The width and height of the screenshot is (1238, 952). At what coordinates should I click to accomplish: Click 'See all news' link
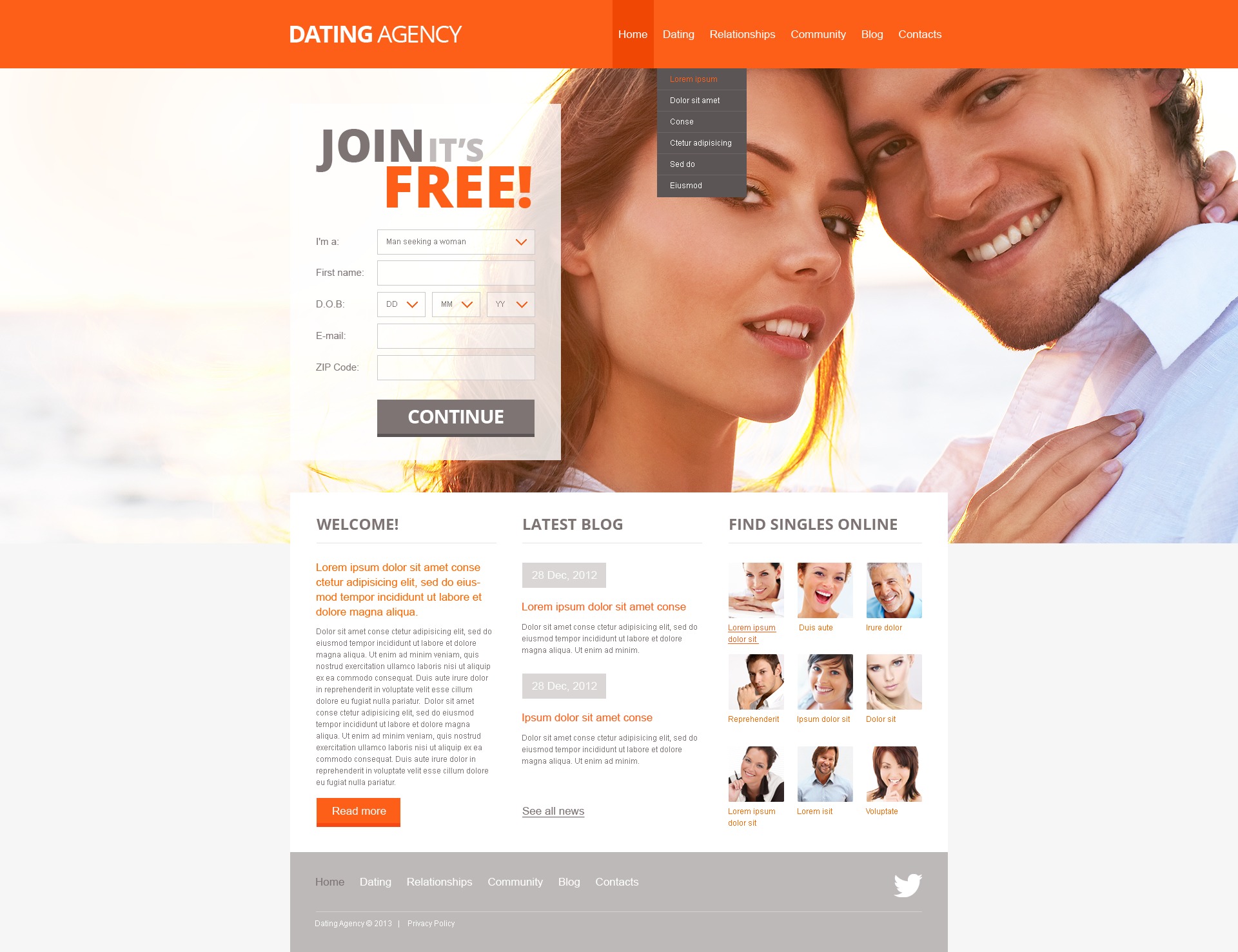(x=553, y=810)
